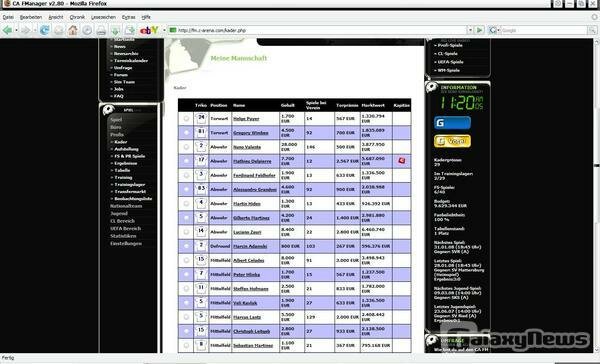
Task: Click the search magnifier button
Action: (x=592, y=30)
